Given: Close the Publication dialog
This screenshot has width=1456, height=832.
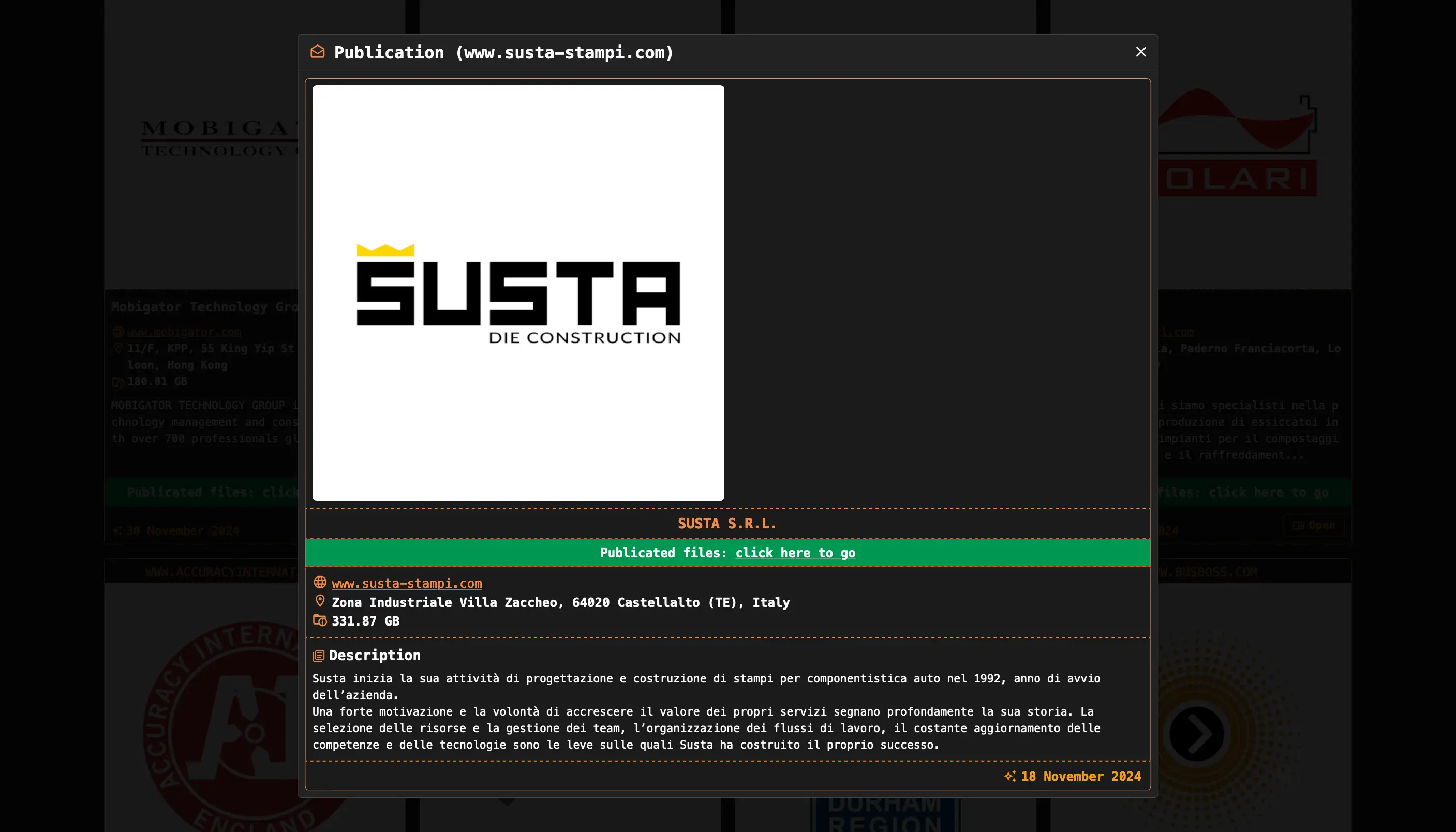Looking at the screenshot, I should [x=1140, y=52].
